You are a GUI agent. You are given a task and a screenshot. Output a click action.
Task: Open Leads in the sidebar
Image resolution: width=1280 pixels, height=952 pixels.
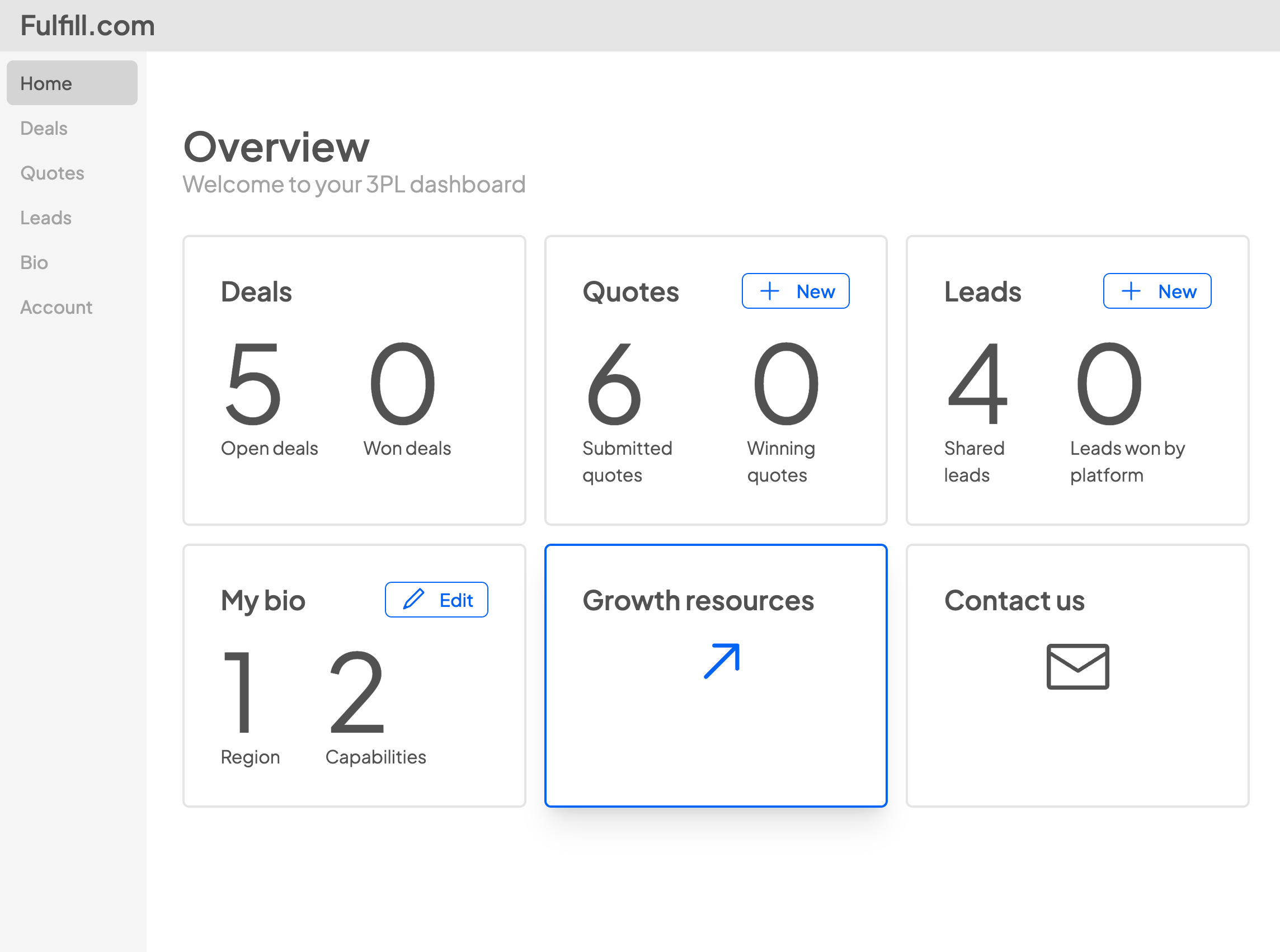[46, 218]
